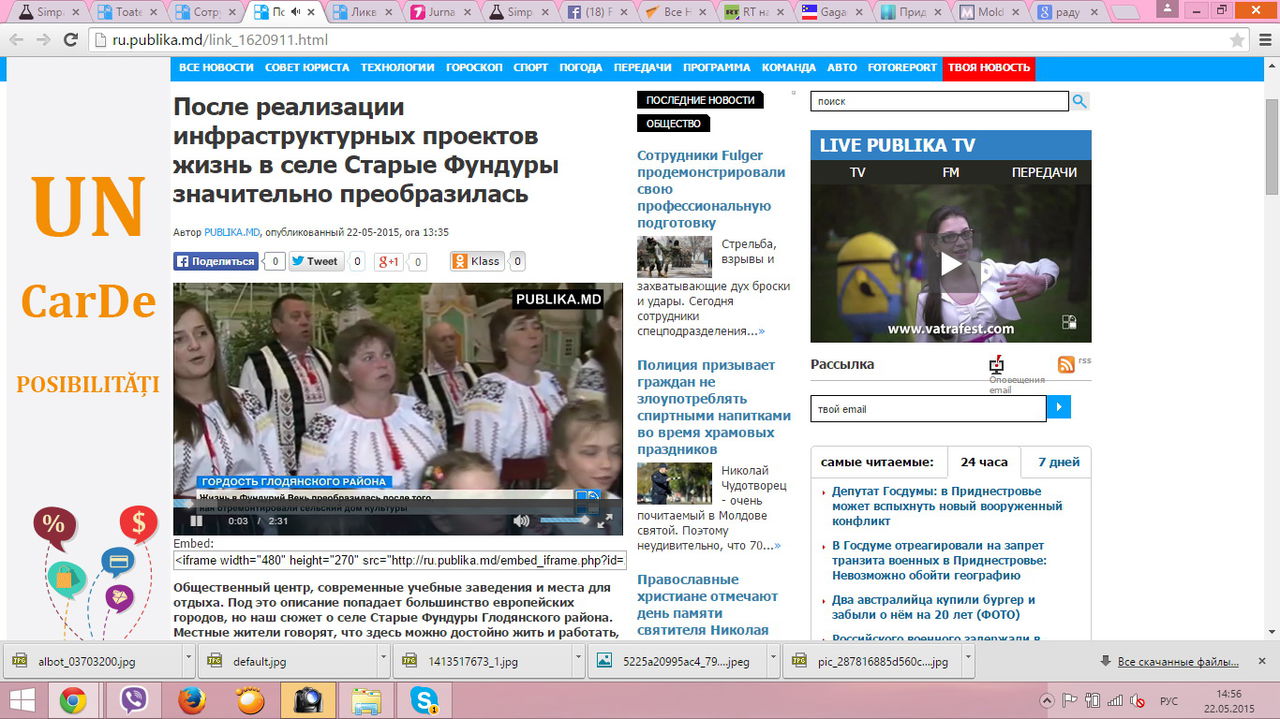The width and height of the screenshot is (1280, 719).
Task: Switch to 7 дней tab
Action: pyautogui.click(x=1058, y=462)
